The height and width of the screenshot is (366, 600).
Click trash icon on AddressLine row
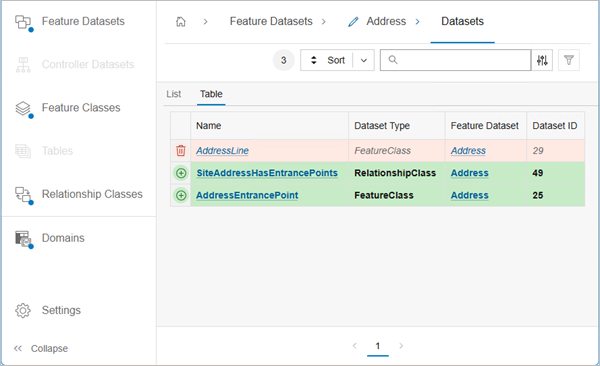(x=181, y=150)
